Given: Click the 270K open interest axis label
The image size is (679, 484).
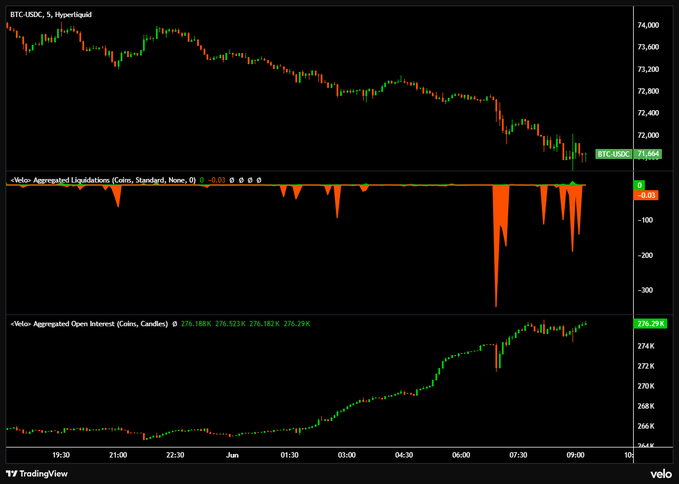Looking at the screenshot, I should pyautogui.click(x=646, y=386).
